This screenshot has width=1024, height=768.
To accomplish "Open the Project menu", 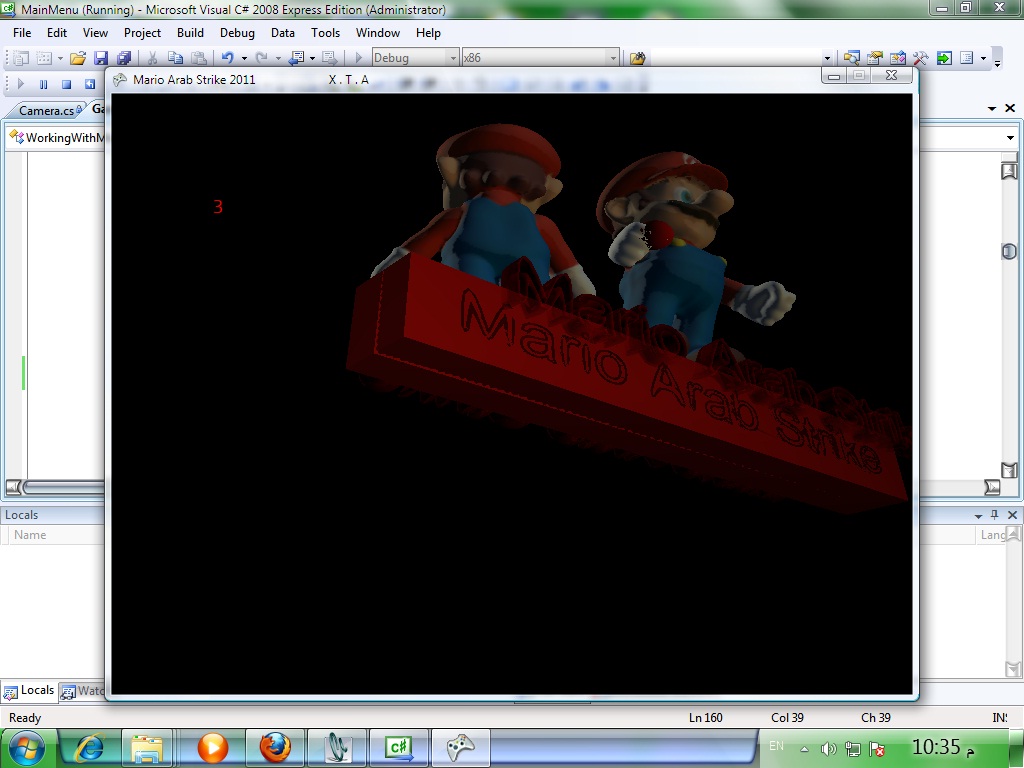I will click(142, 33).
